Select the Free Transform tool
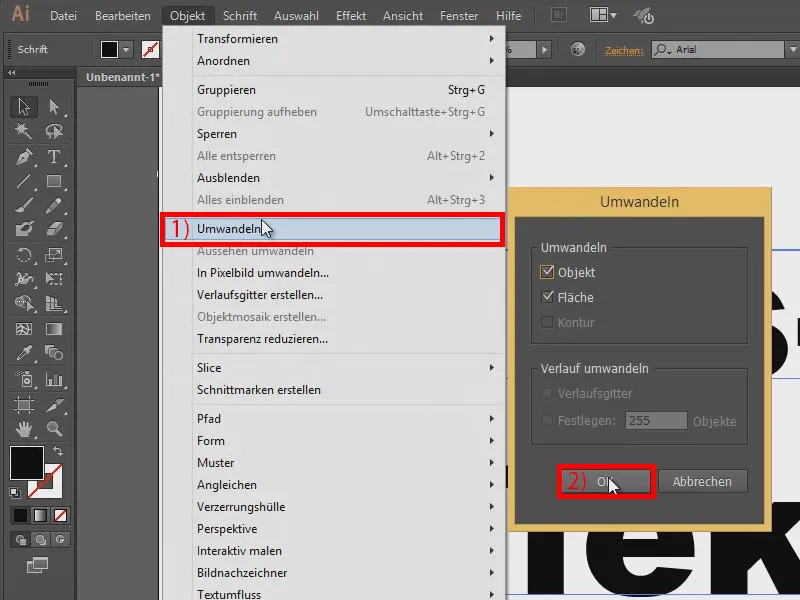This screenshot has width=800, height=600. coord(54,279)
